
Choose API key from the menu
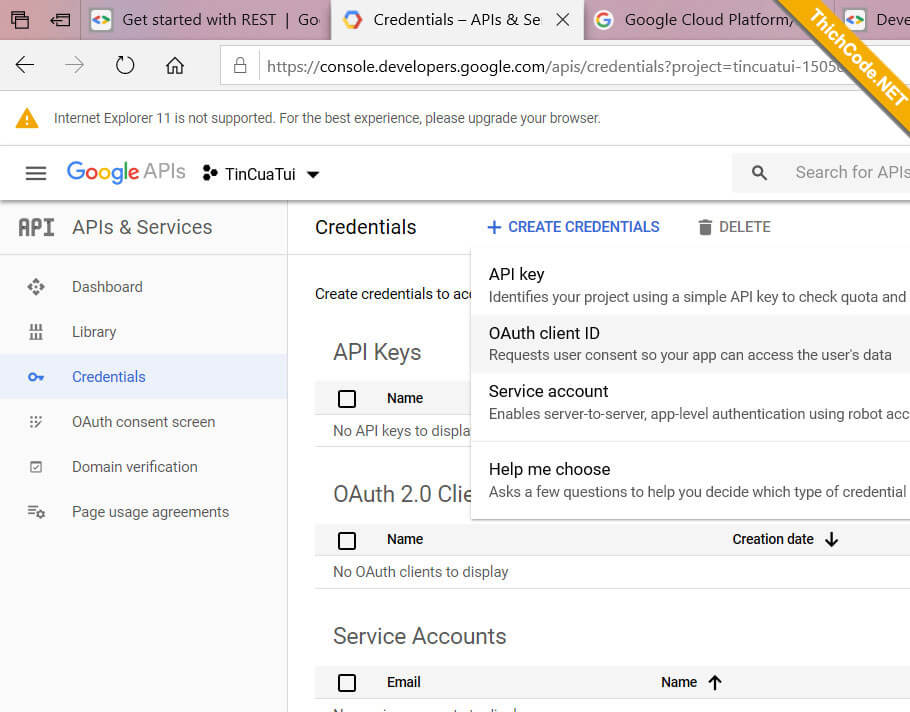click(691, 285)
